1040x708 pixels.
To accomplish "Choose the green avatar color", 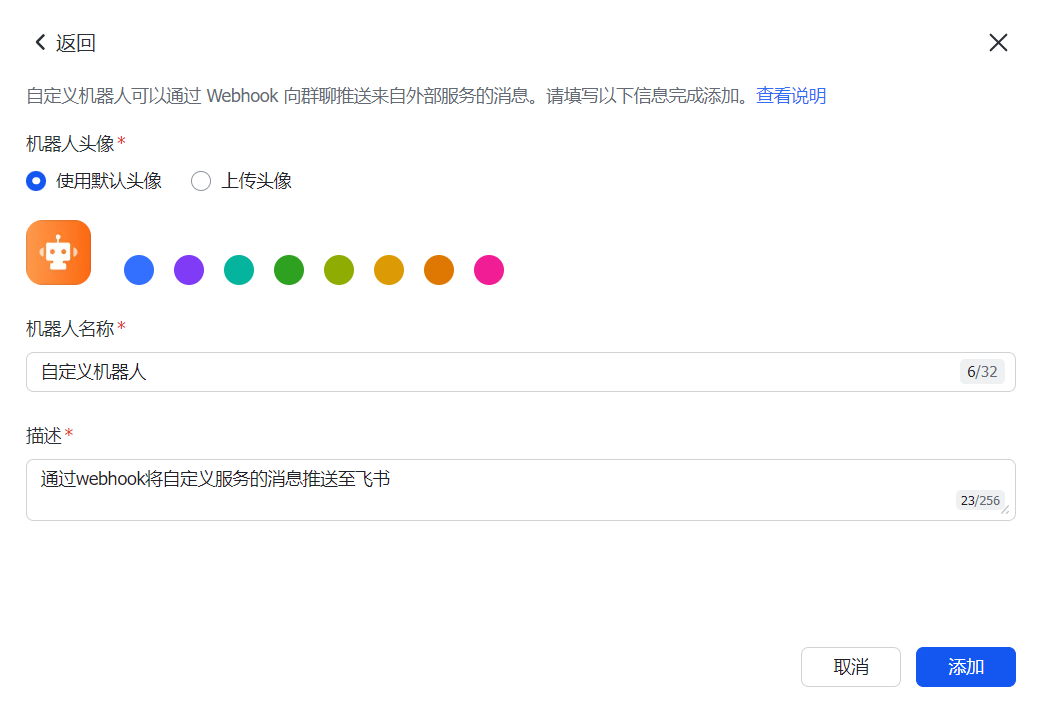I will click(x=289, y=270).
